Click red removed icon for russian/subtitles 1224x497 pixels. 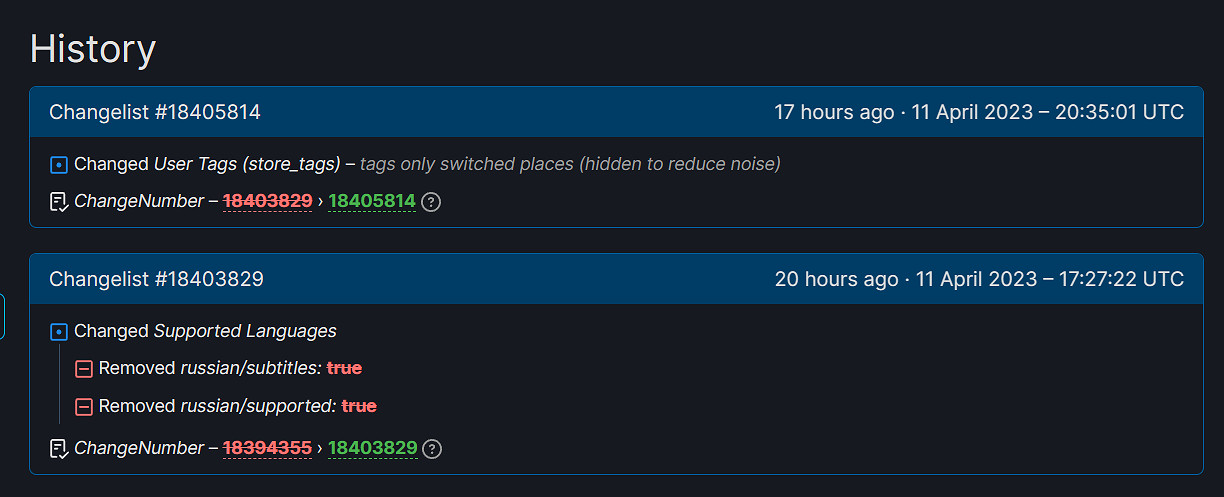coord(84,369)
